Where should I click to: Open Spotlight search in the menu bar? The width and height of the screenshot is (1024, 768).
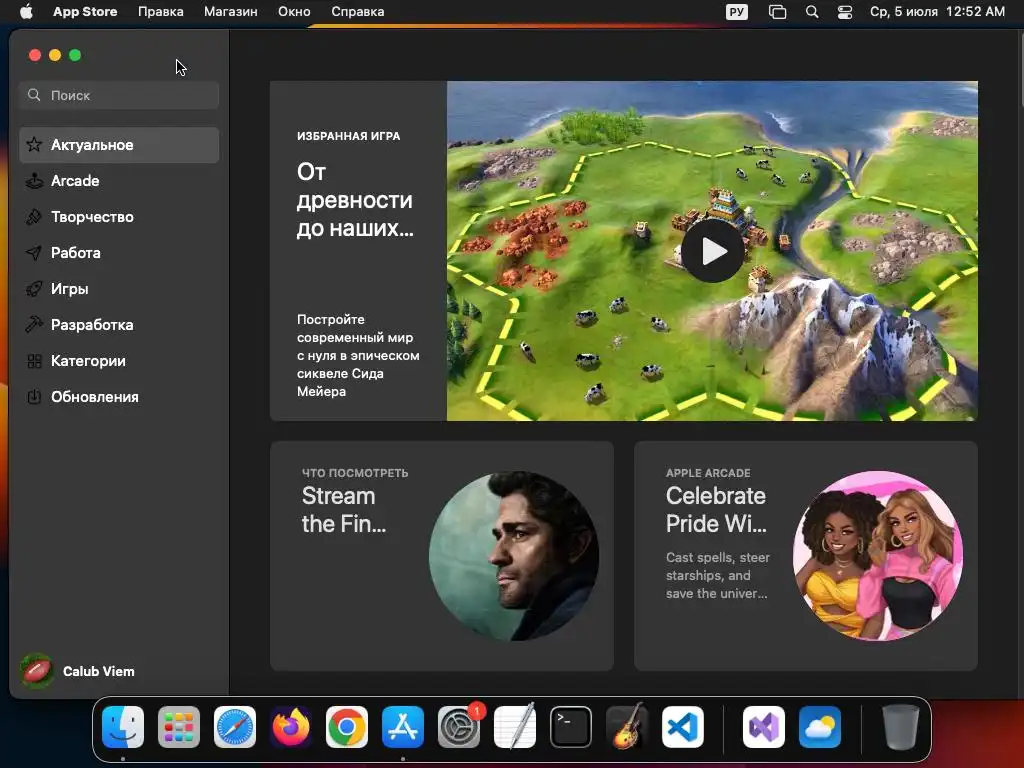point(812,12)
